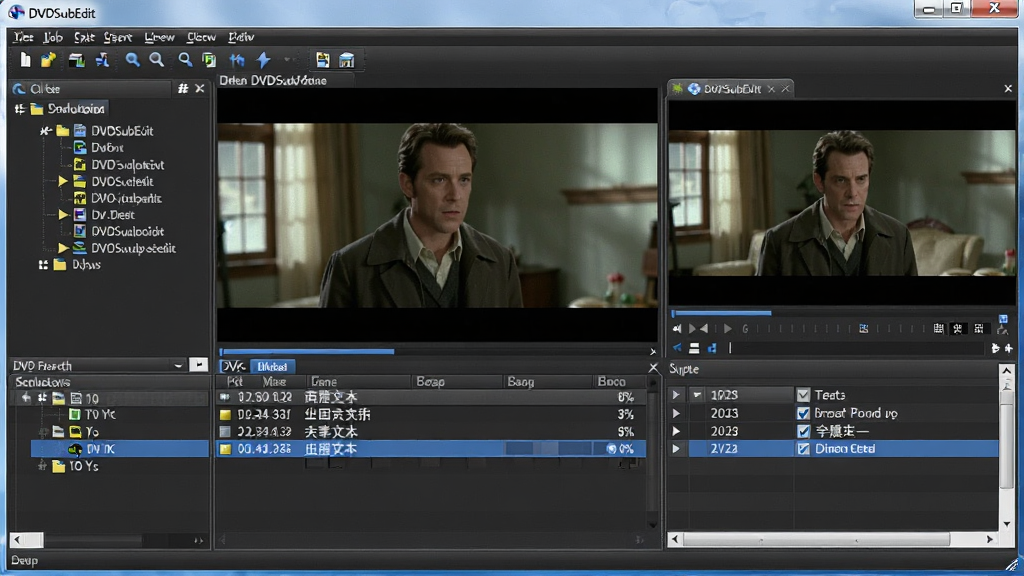Seek on the main video progress bar
The height and width of the screenshot is (576, 1024).
click(x=434, y=351)
